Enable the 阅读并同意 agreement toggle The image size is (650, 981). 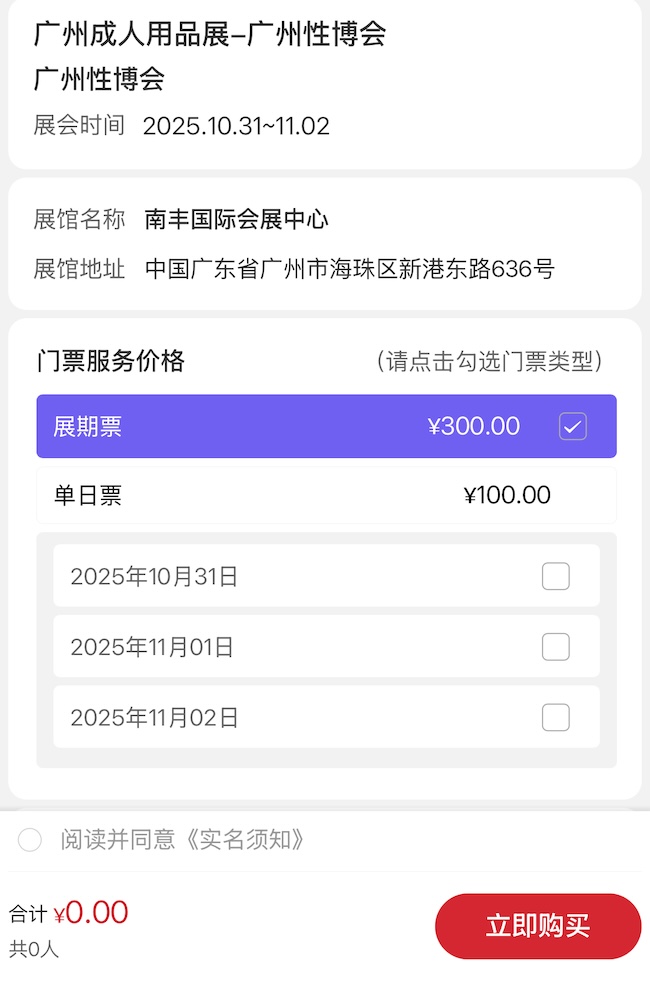29,840
